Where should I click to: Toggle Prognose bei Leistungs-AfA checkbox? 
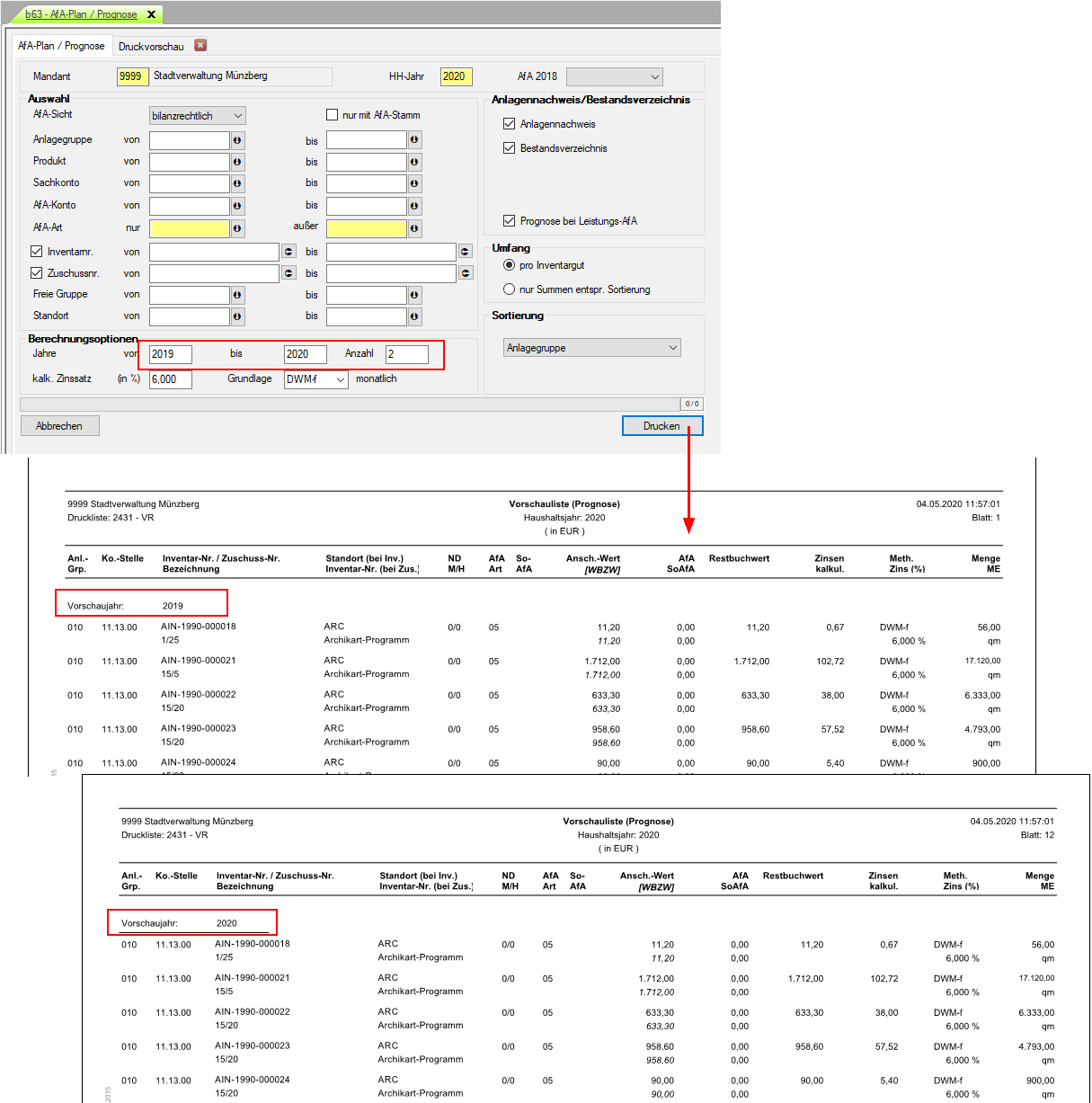click(x=510, y=221)
